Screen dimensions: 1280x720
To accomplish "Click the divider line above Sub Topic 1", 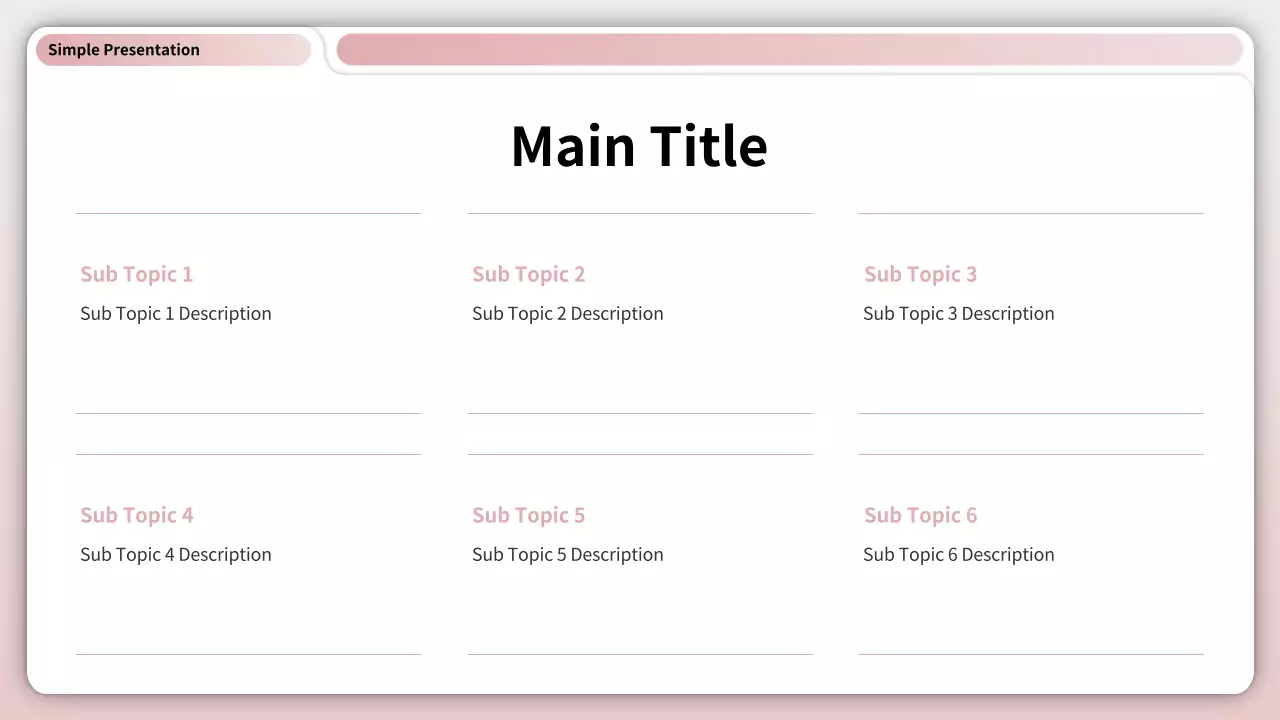I will (248, 213).
